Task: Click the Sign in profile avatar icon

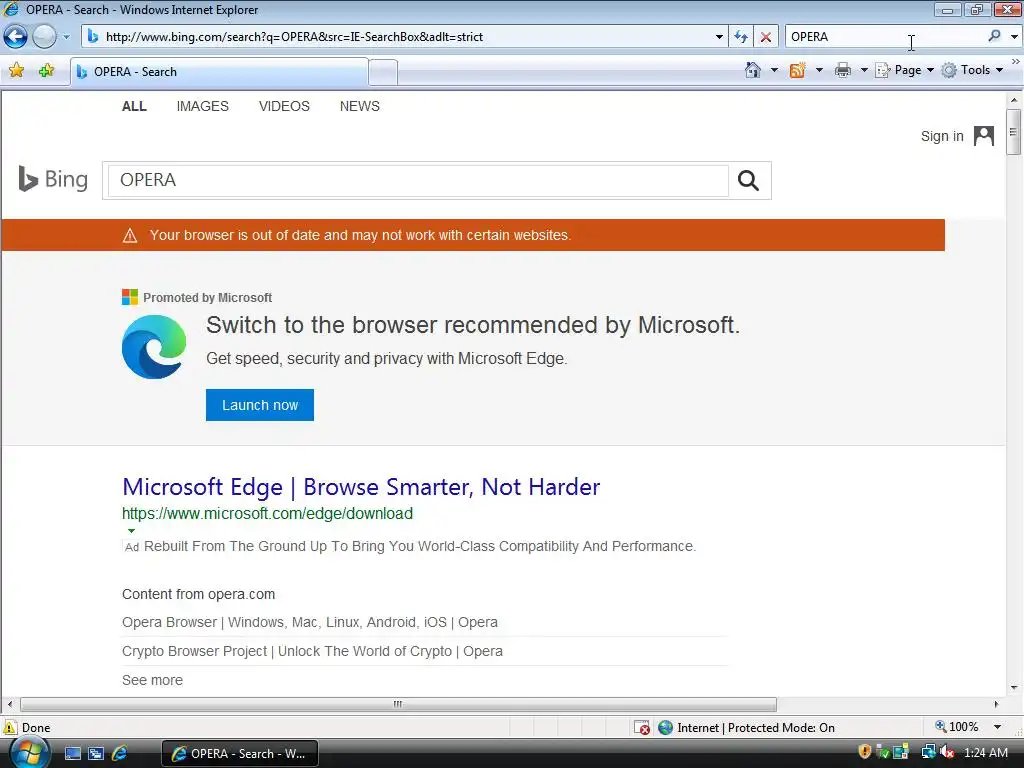Action: pyautogui.click(x=984, y=136)
